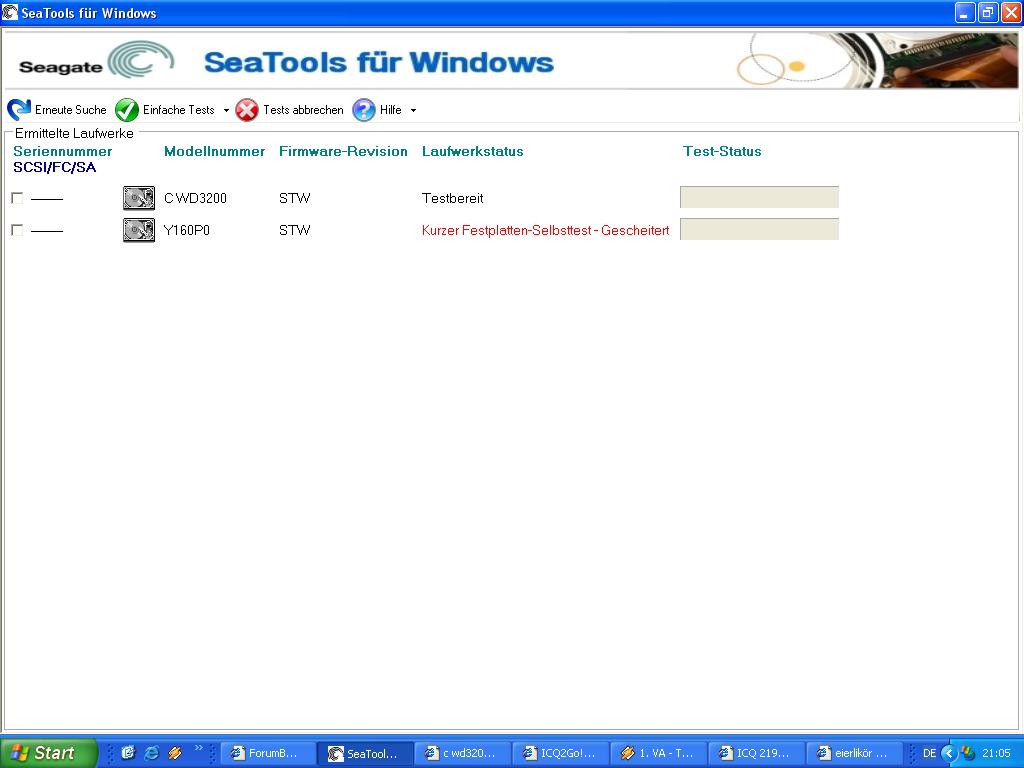Click the test progress bar for CWD3200
This screenshot has width=1024, height=768.
[760, 197]
